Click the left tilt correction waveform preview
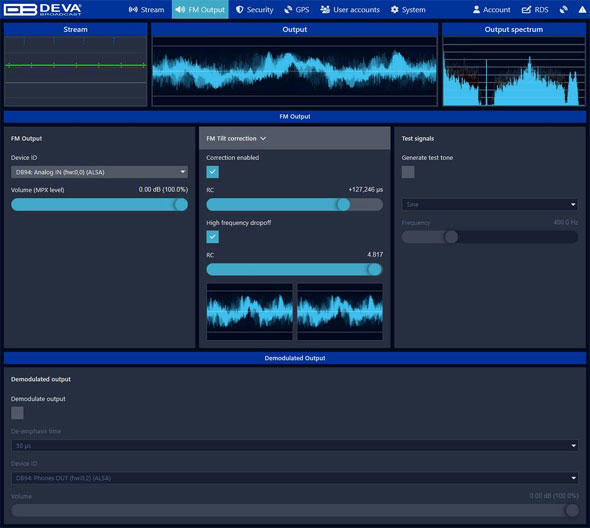The image size is (590, 528). [249, 312]
